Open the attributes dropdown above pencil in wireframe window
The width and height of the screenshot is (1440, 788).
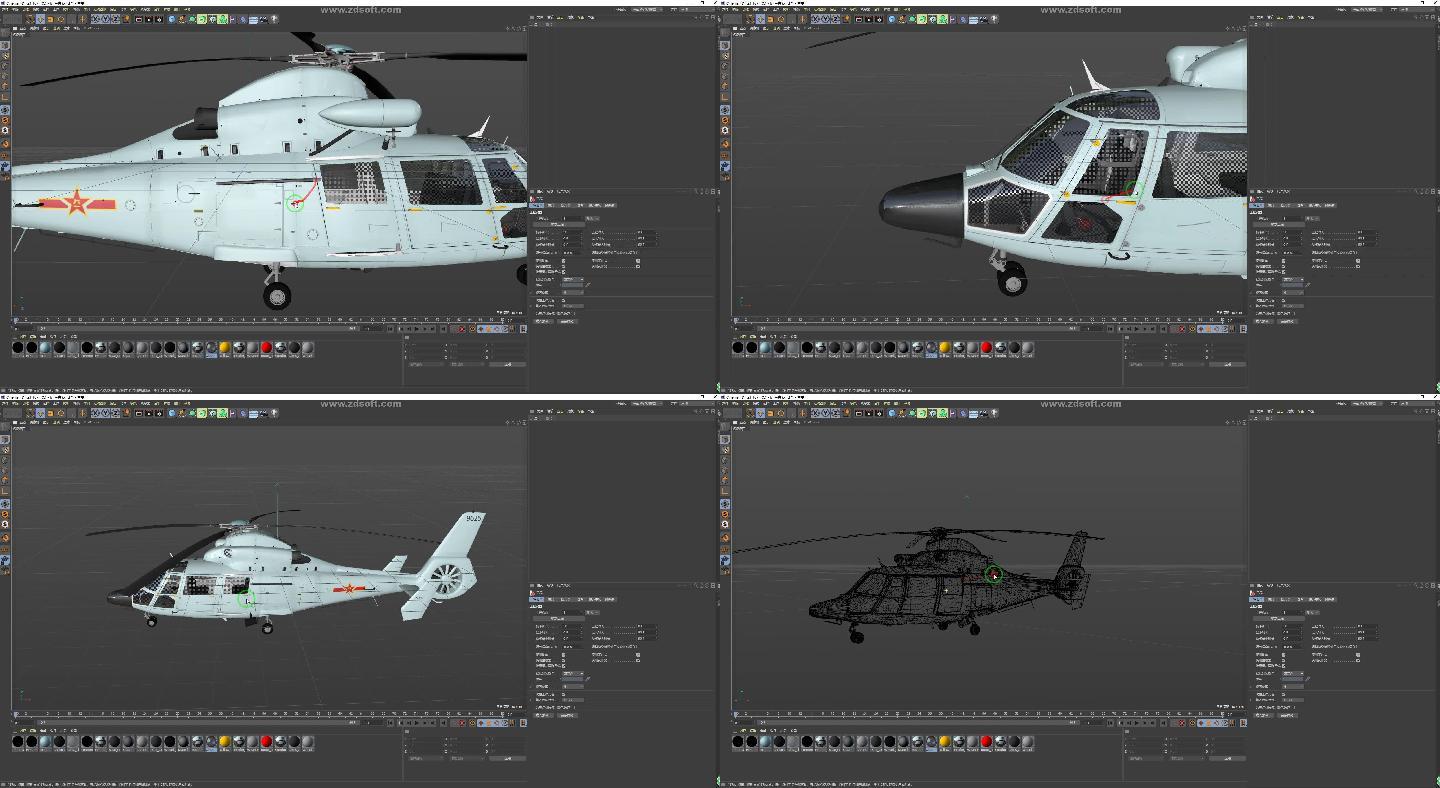click(1293, 673)
